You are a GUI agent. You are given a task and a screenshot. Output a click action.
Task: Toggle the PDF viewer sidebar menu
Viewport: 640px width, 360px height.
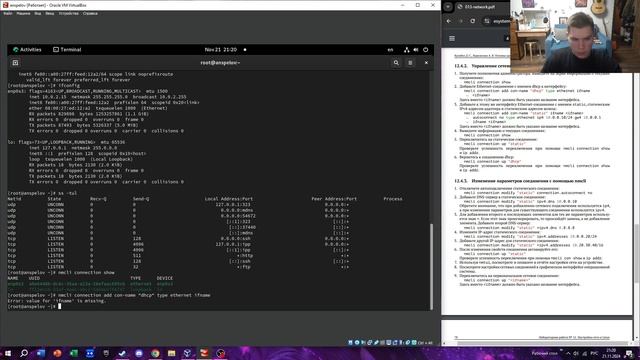pyautogui.click(x=452, y=38)
